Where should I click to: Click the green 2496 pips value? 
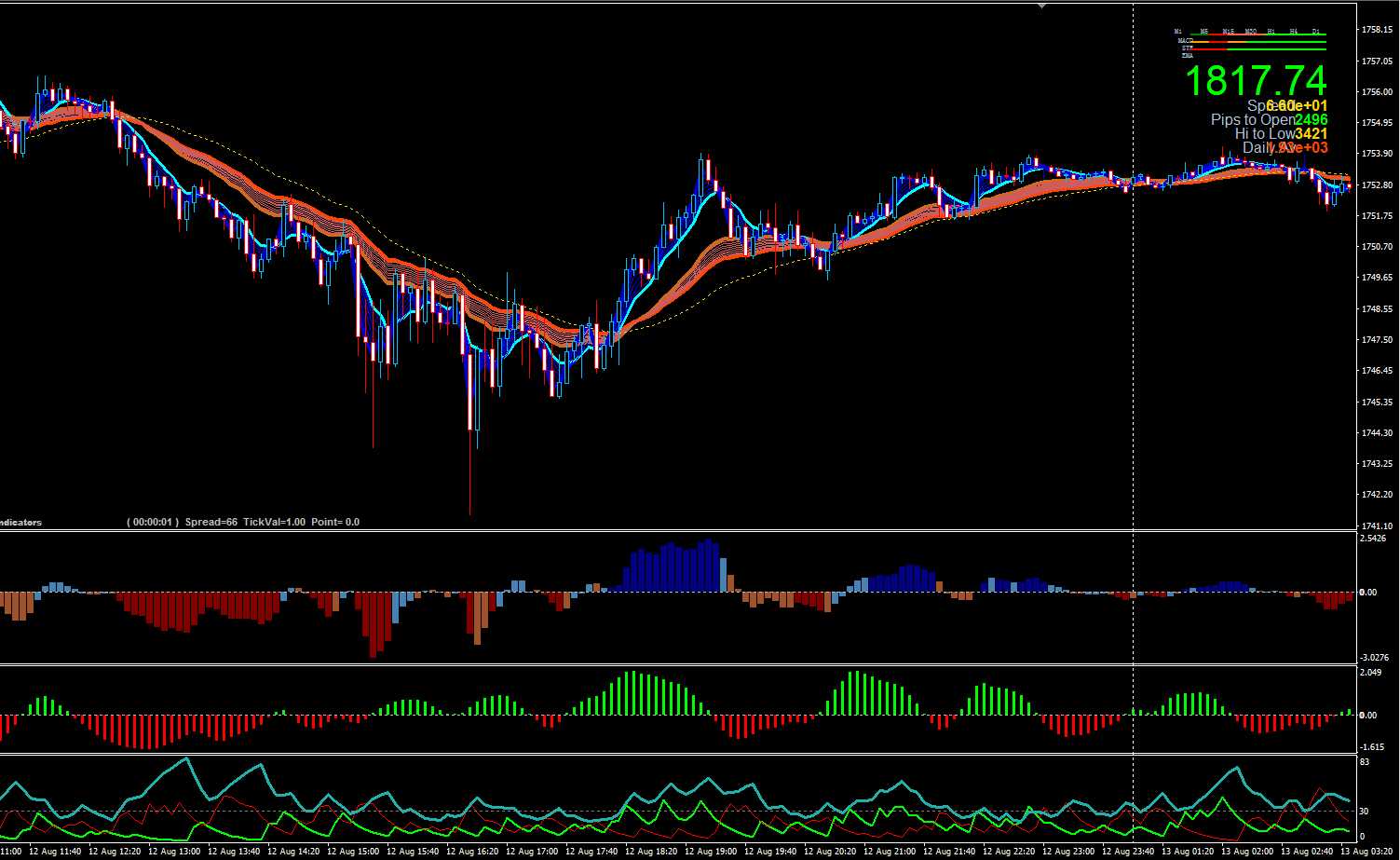(1311, 120)
